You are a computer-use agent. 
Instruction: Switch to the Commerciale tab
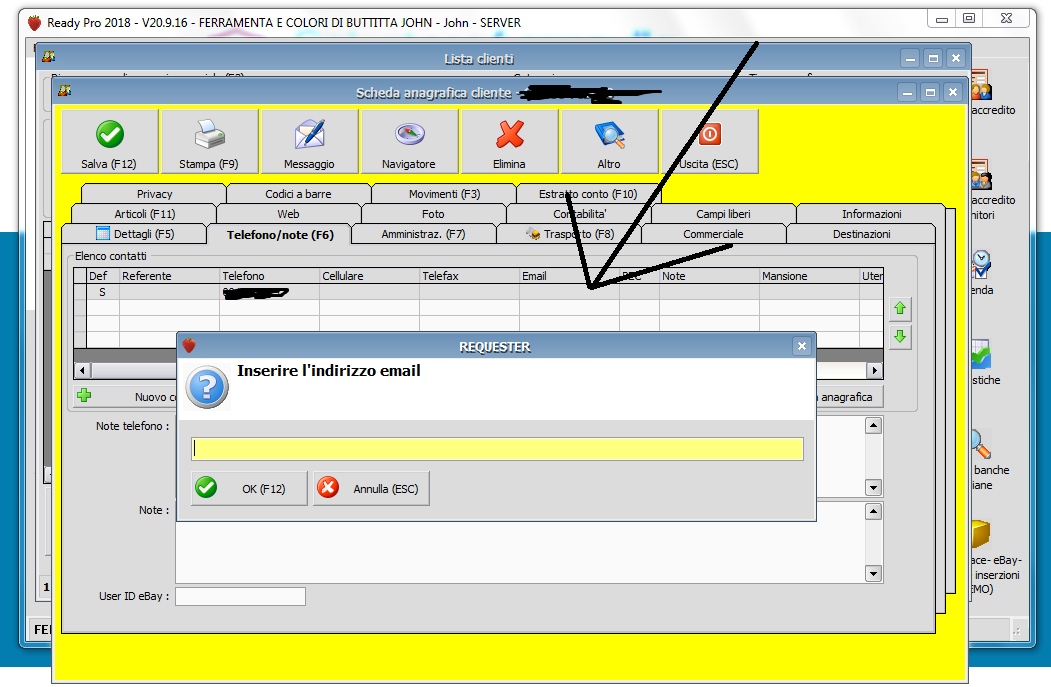(x=713, y=234)
